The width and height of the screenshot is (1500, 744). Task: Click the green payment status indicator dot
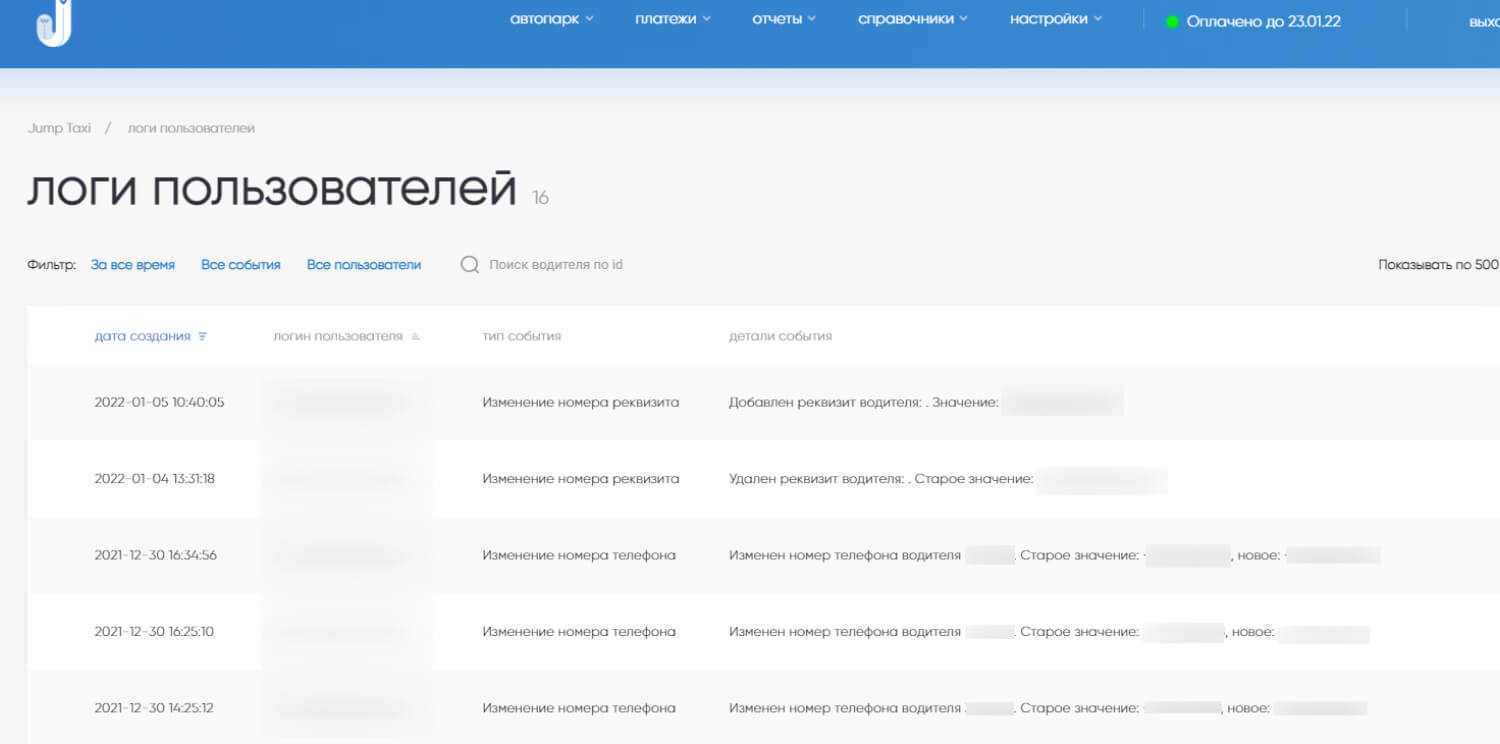[1172, 21]
